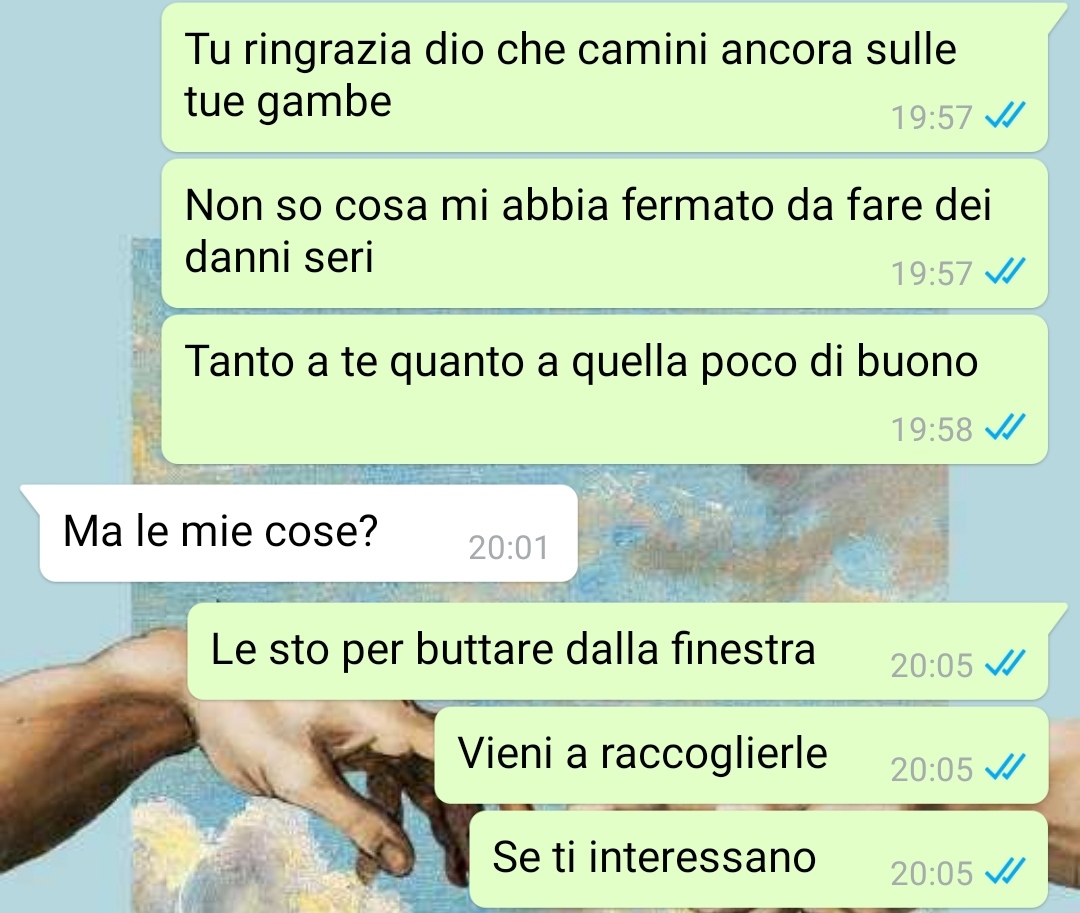Tap the 'Tanto a te quanto a quella' bubble
The width and height of the screenshot is (1080, 913).
(604, 389)
